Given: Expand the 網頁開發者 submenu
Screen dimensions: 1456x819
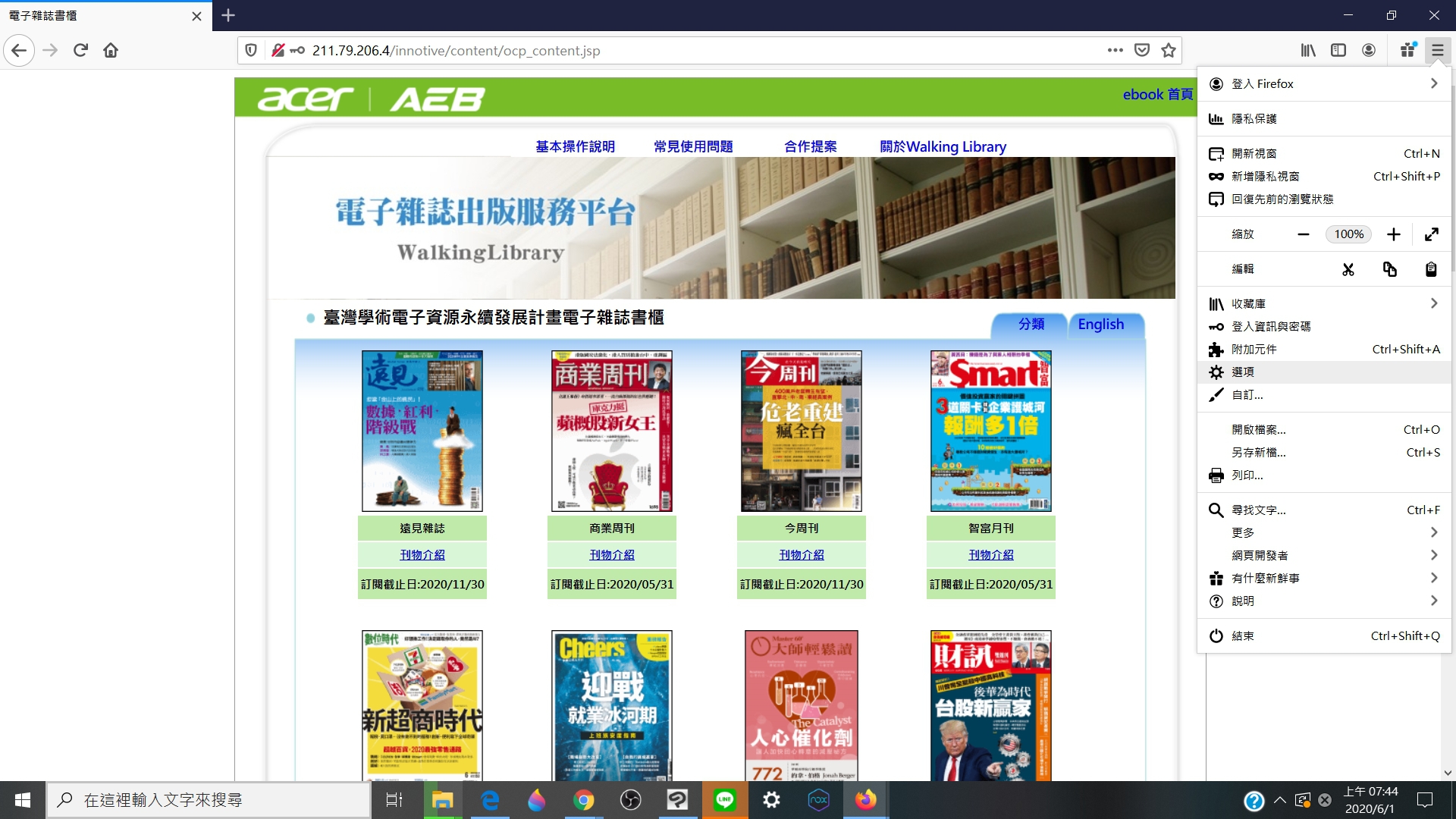Looking at the screenshot, I should (x=1324, y=556).
